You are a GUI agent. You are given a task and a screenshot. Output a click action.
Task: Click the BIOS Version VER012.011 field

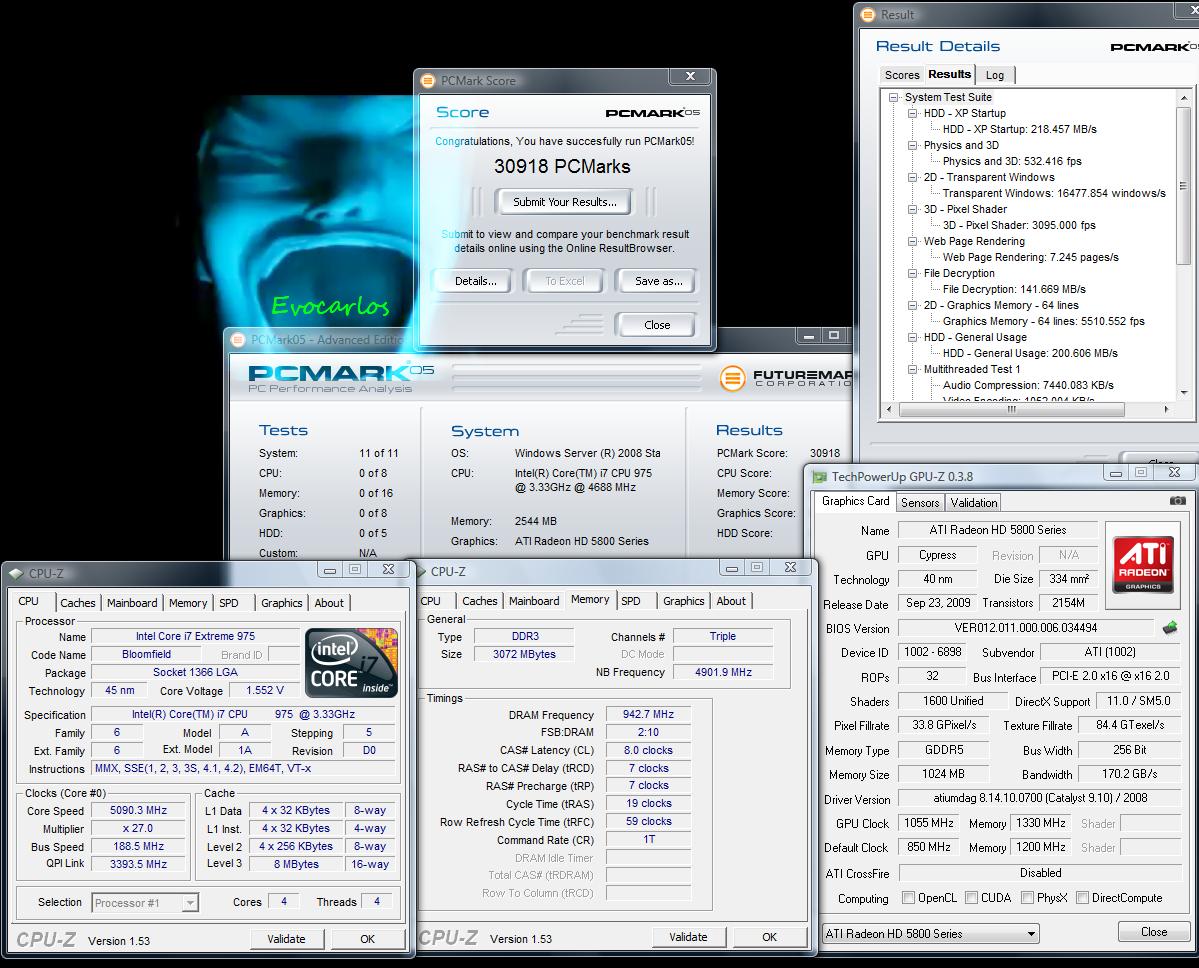click(1025, 628)
